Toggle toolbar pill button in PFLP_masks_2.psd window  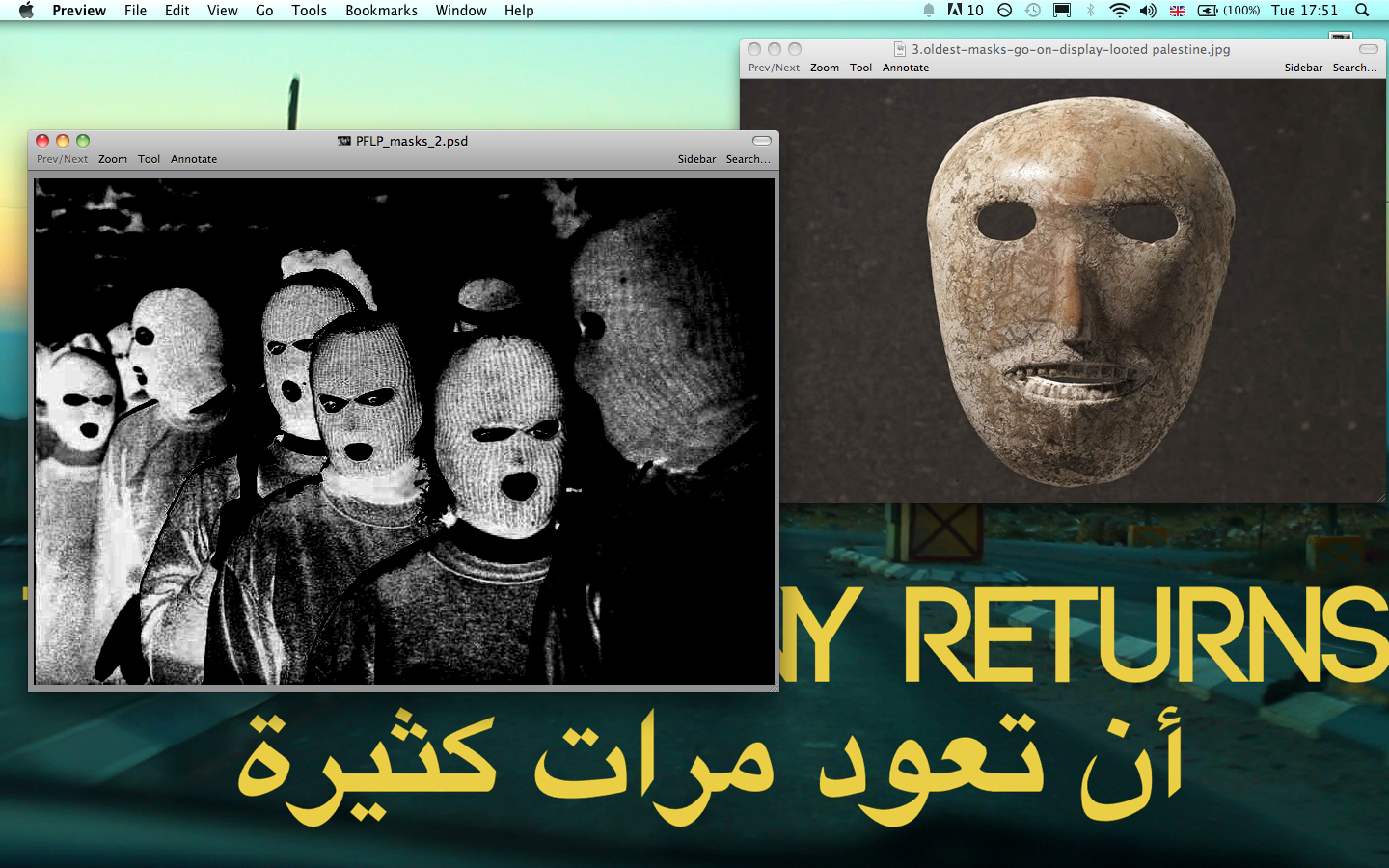[762, 141]
